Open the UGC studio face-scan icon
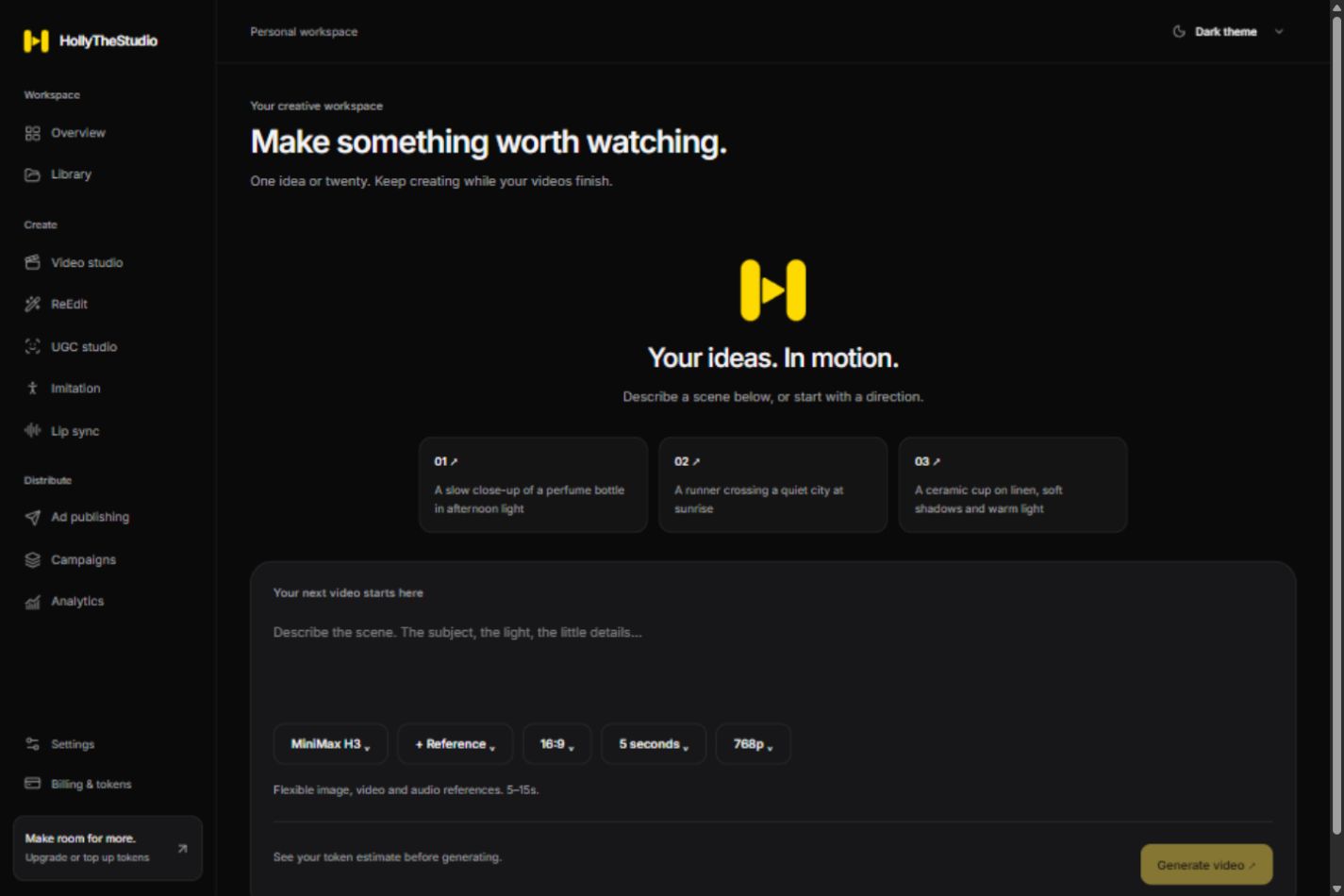Image resolution: width=1344 pixels, height=896 pixels. 33,346
